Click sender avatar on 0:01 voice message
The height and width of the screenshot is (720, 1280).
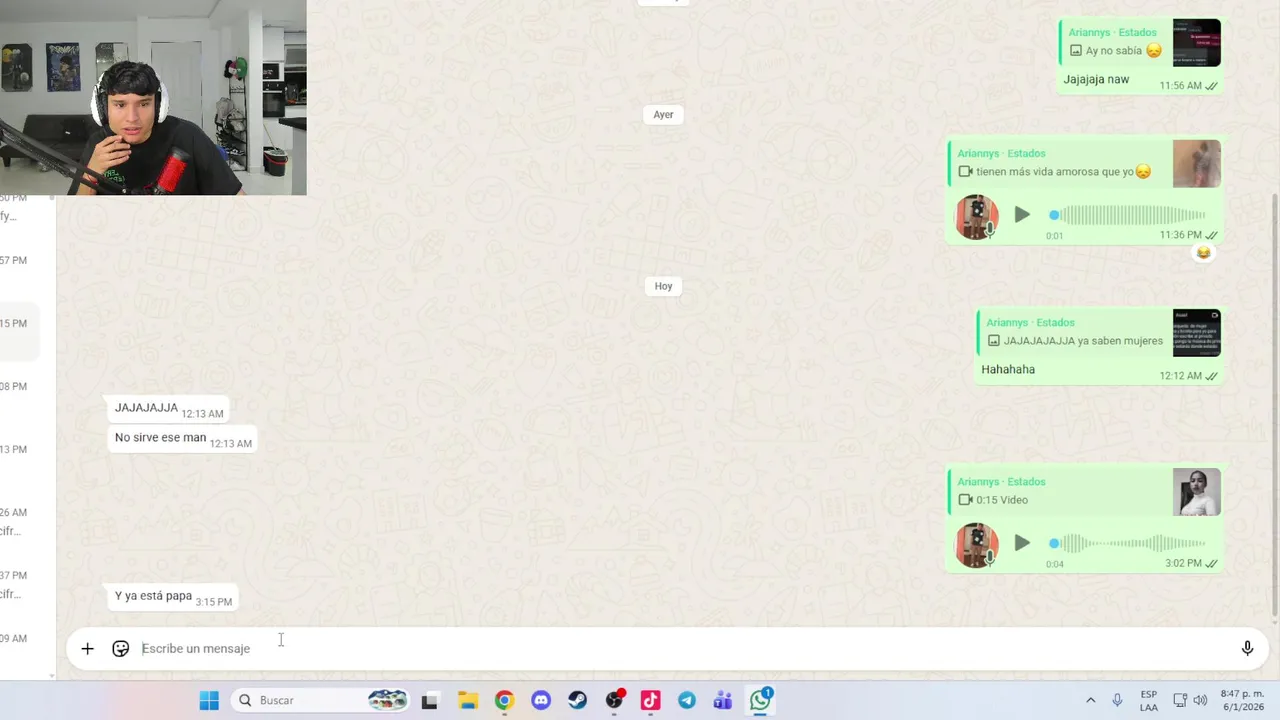click(x=977, y=217)
